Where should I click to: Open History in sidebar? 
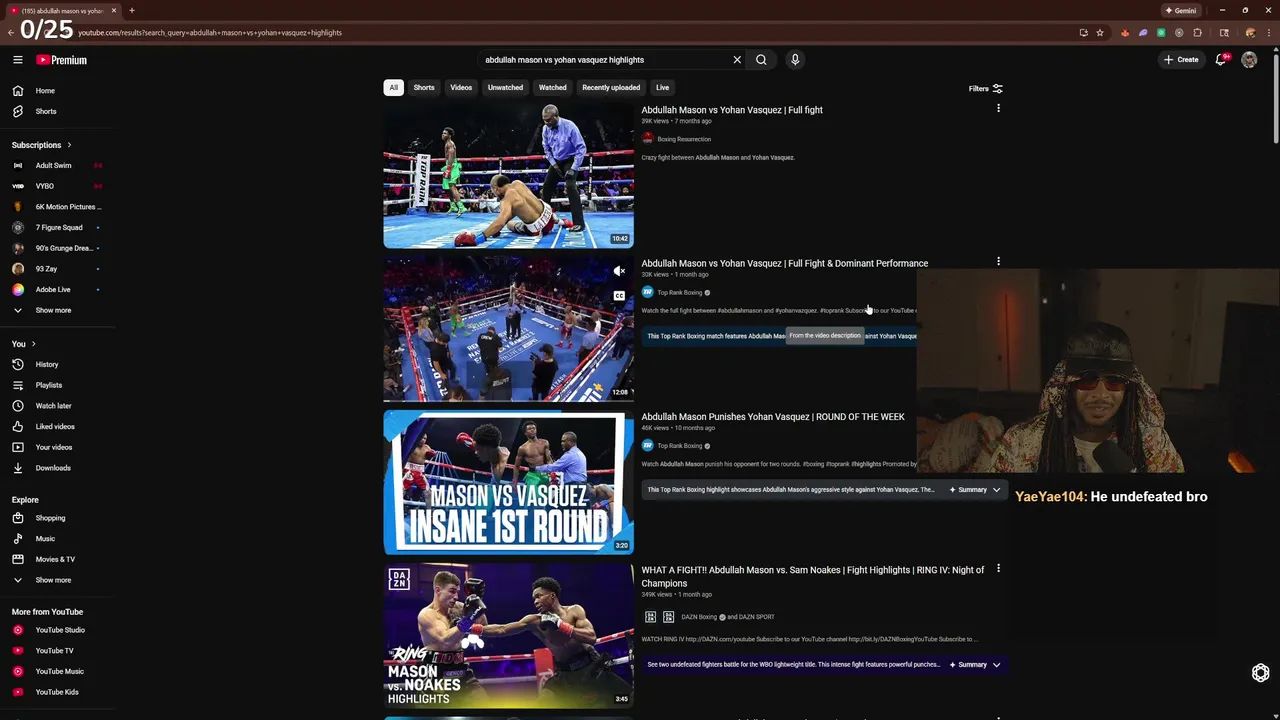tap(57, 364)
